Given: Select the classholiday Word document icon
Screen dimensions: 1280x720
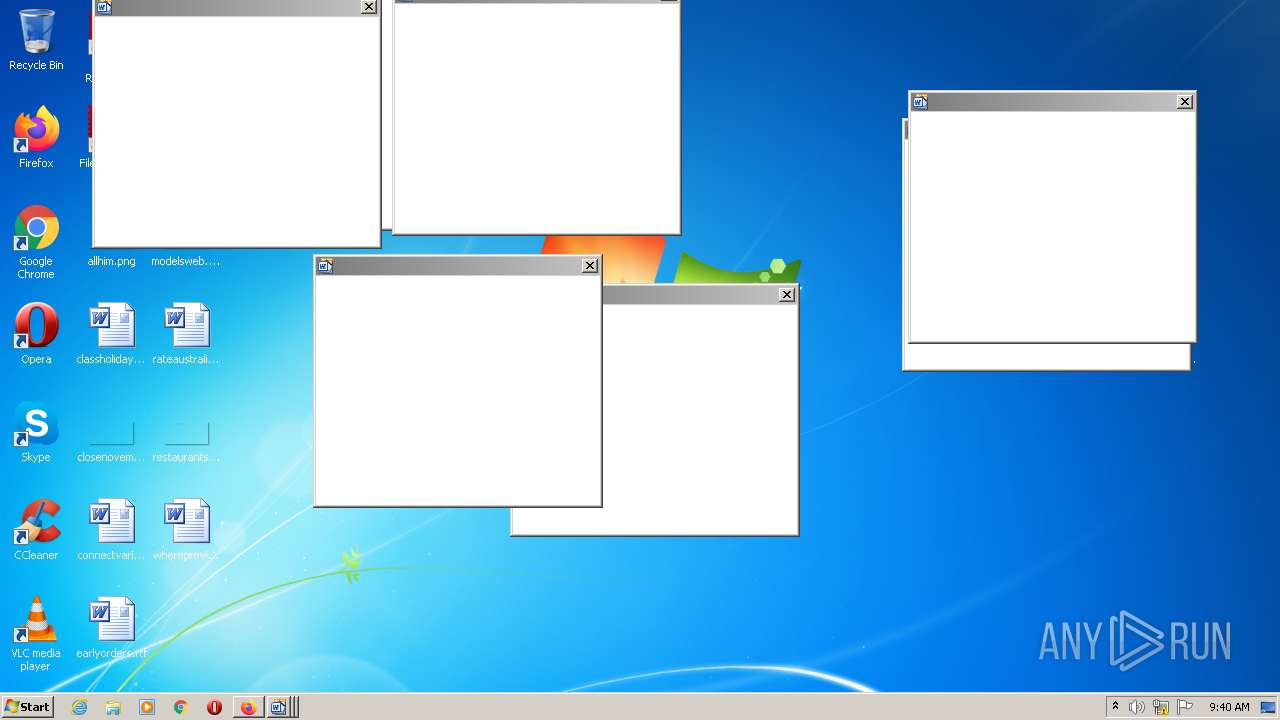Looking at the screenshot, I should pos(111,334).
